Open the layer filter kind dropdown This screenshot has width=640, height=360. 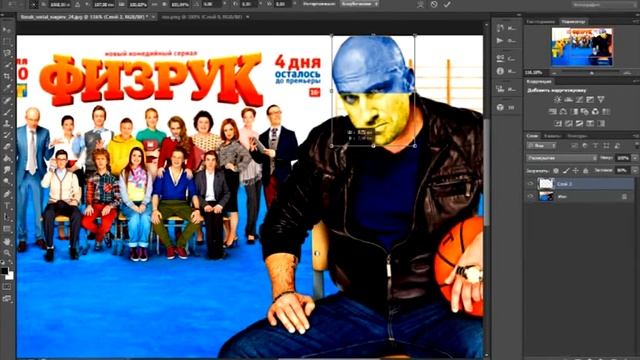[x=542, y=146]
